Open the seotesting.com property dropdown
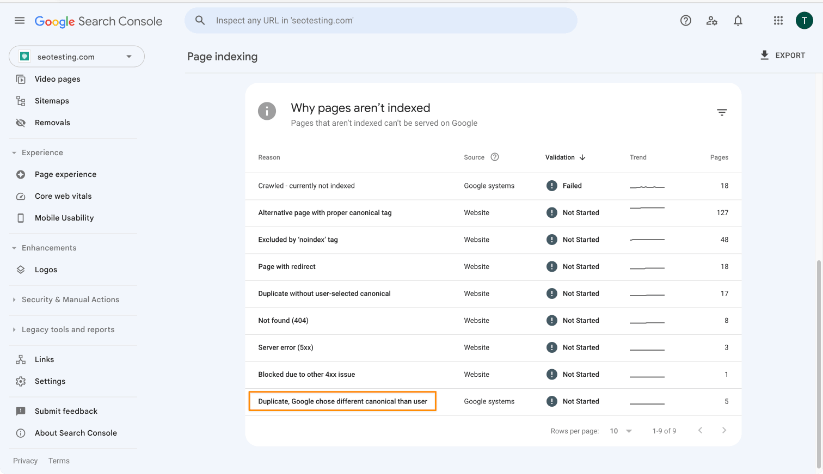823x474 pixels. point(77,57)
